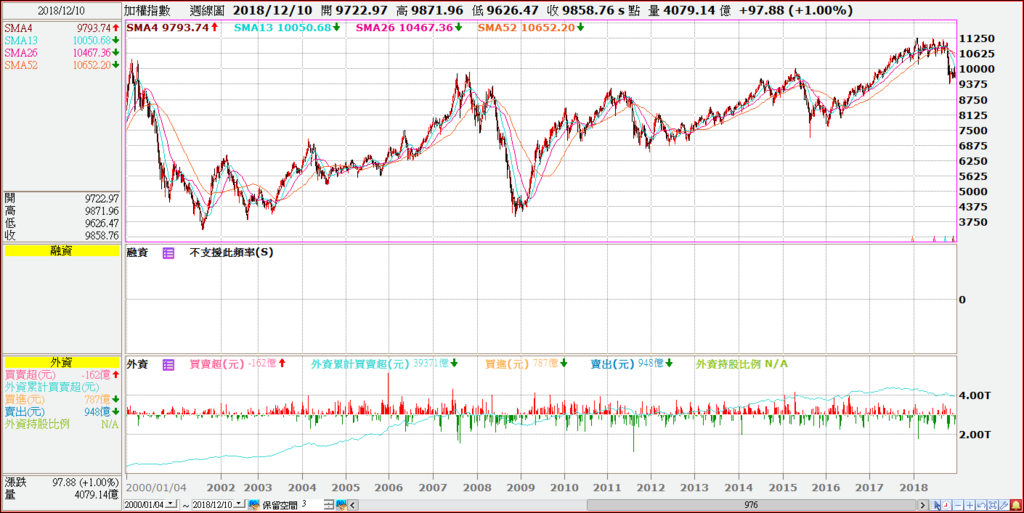Image resolution: width=1024 pixels, height=513 pixels.
Task: Open the 外資 indicator settings list icon
Action: point(168,365)
